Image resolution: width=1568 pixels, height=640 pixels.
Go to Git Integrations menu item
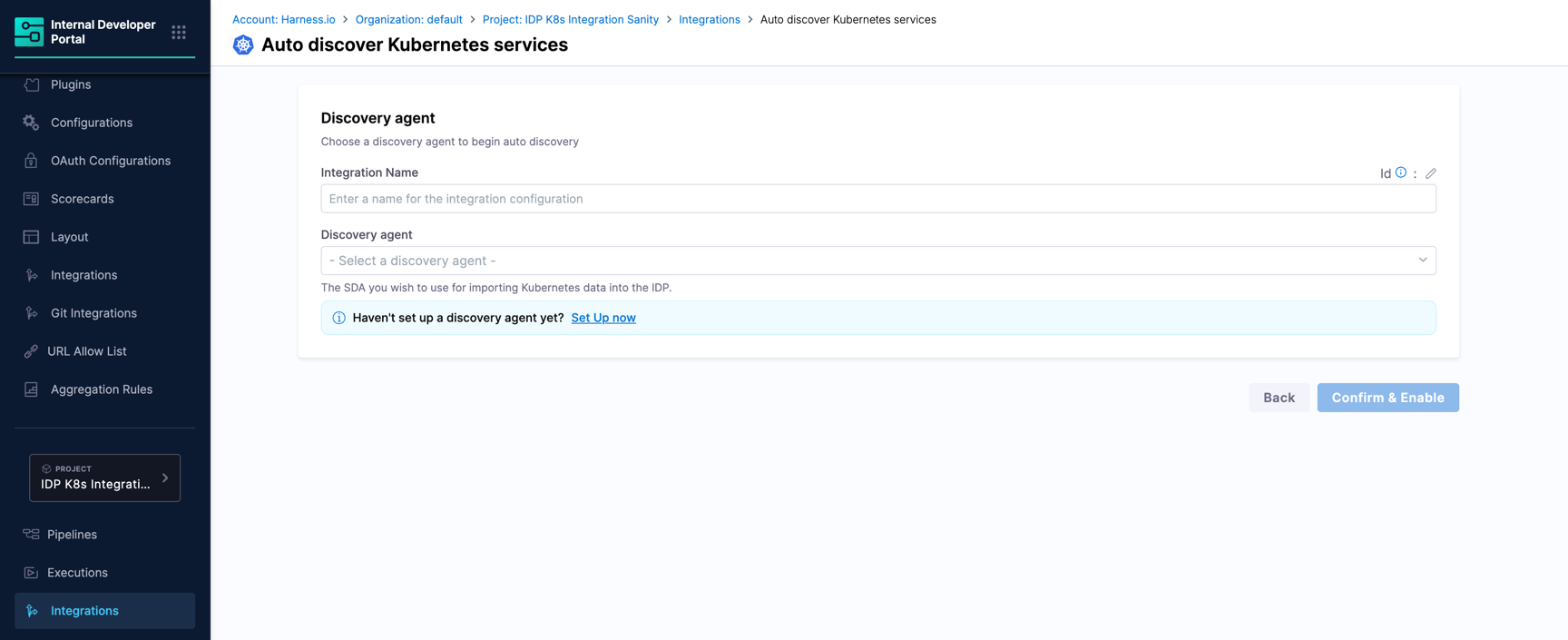(93, 313)
